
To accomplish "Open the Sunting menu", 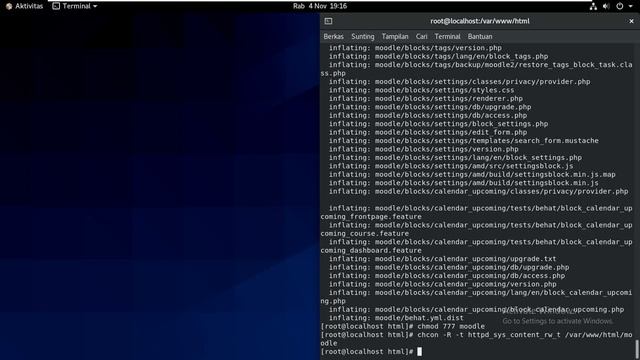I will point(362,36).
